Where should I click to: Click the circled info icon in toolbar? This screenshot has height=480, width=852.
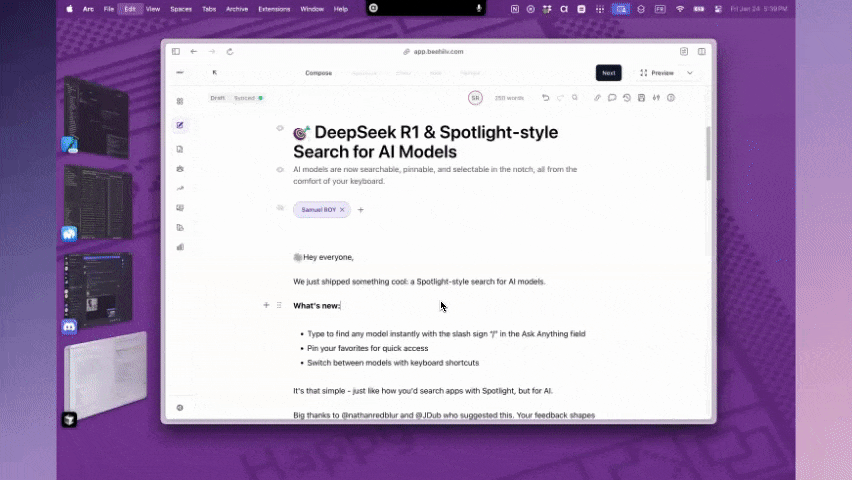pyautogui.click(x=671, y=98)
